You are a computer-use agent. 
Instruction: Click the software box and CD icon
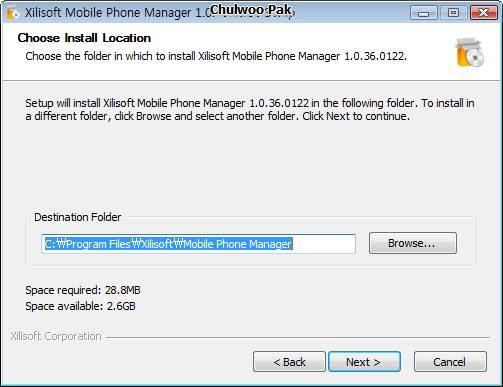point(469,52)
